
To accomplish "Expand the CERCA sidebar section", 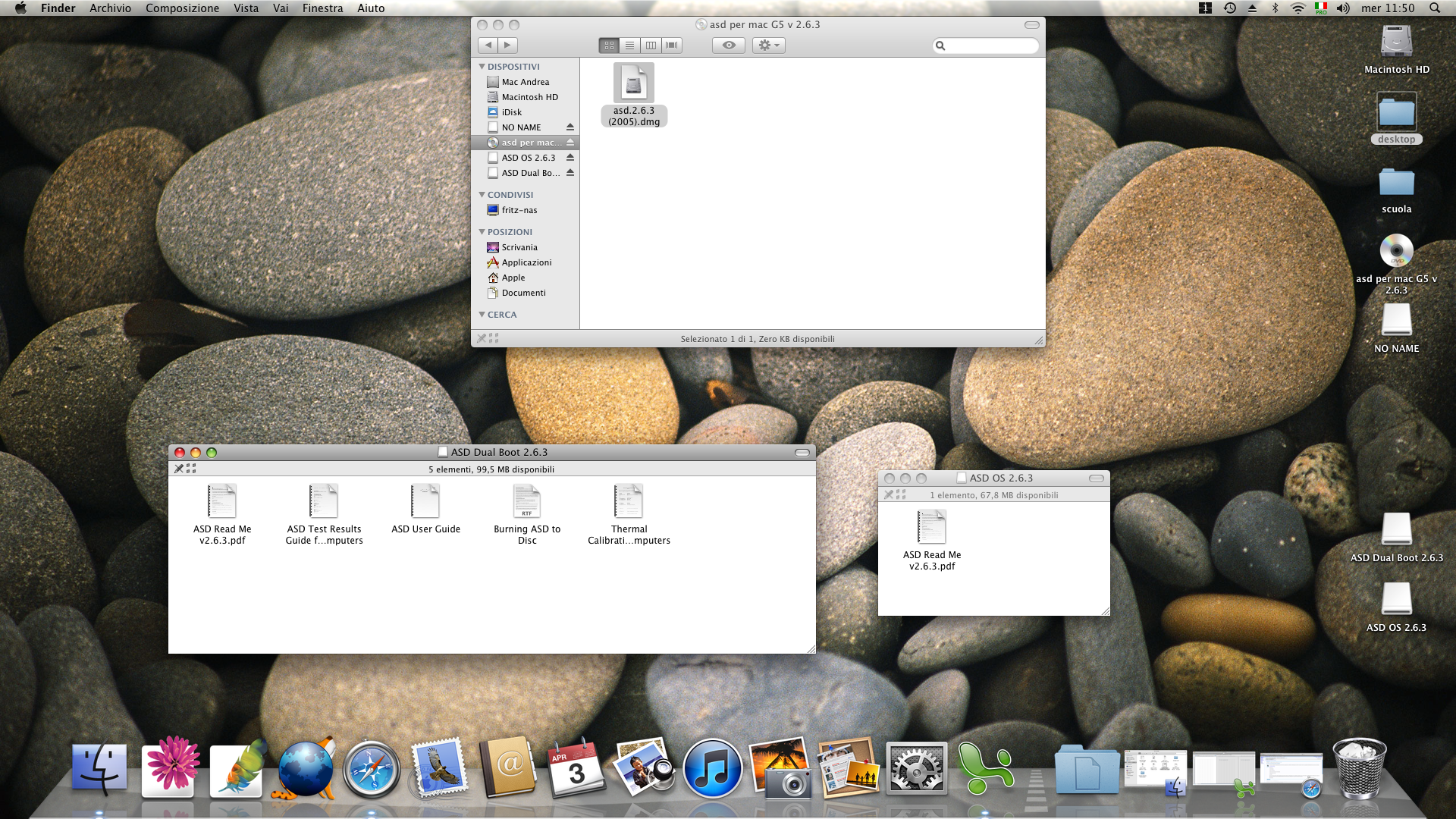I will 482,315.
